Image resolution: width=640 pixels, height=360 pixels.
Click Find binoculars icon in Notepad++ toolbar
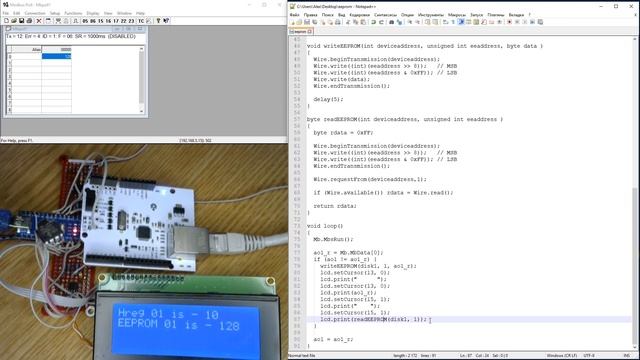click(391, 22)
